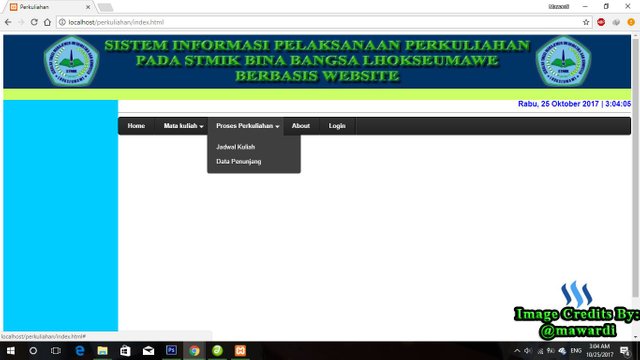Click the page vertical scrollbar
The width and height of the screenshot is (640, 360).
(636, 167)
